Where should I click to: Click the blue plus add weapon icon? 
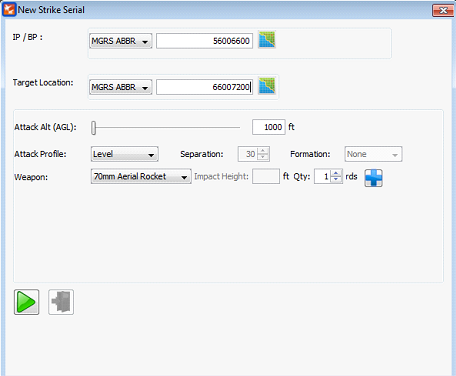tap(373, 178)
